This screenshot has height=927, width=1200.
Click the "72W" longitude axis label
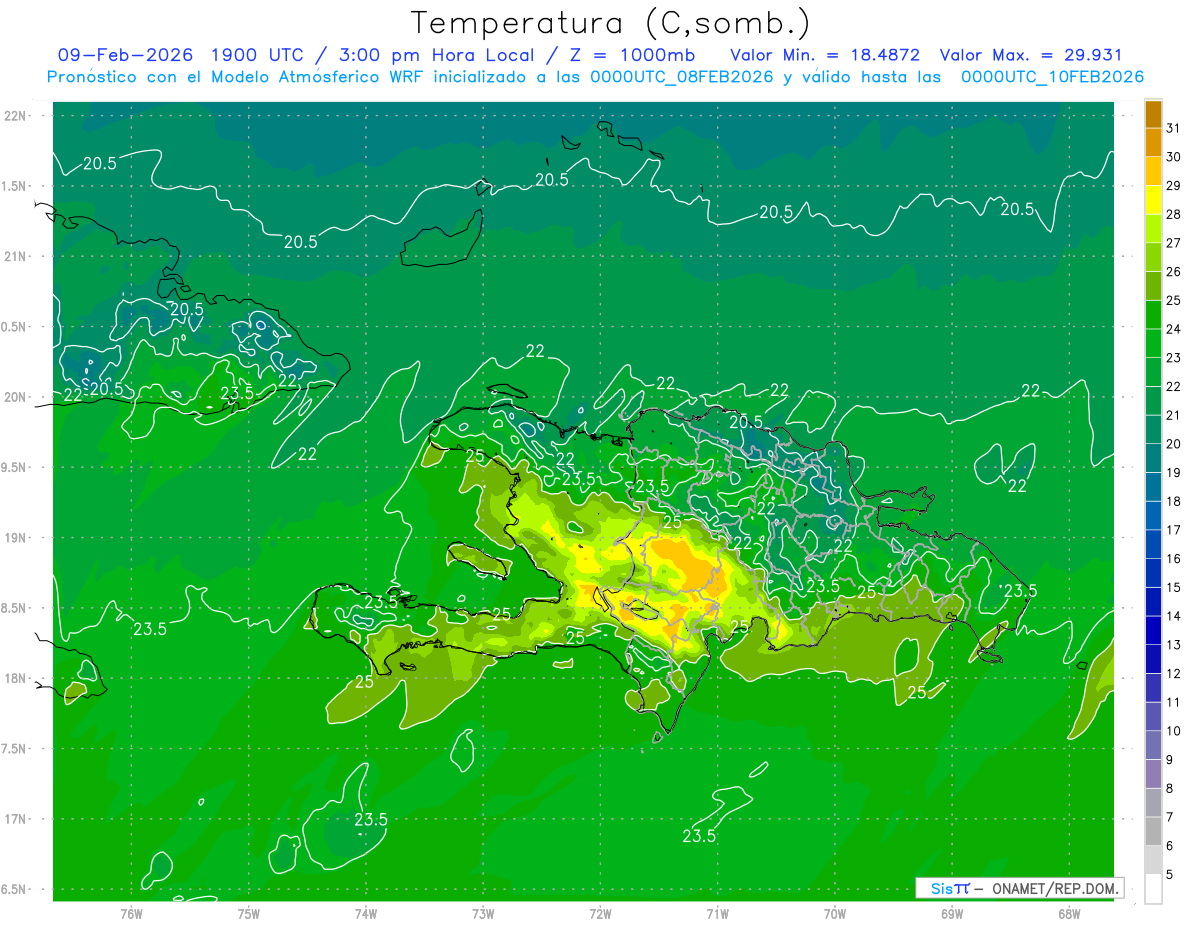(600, 913)
